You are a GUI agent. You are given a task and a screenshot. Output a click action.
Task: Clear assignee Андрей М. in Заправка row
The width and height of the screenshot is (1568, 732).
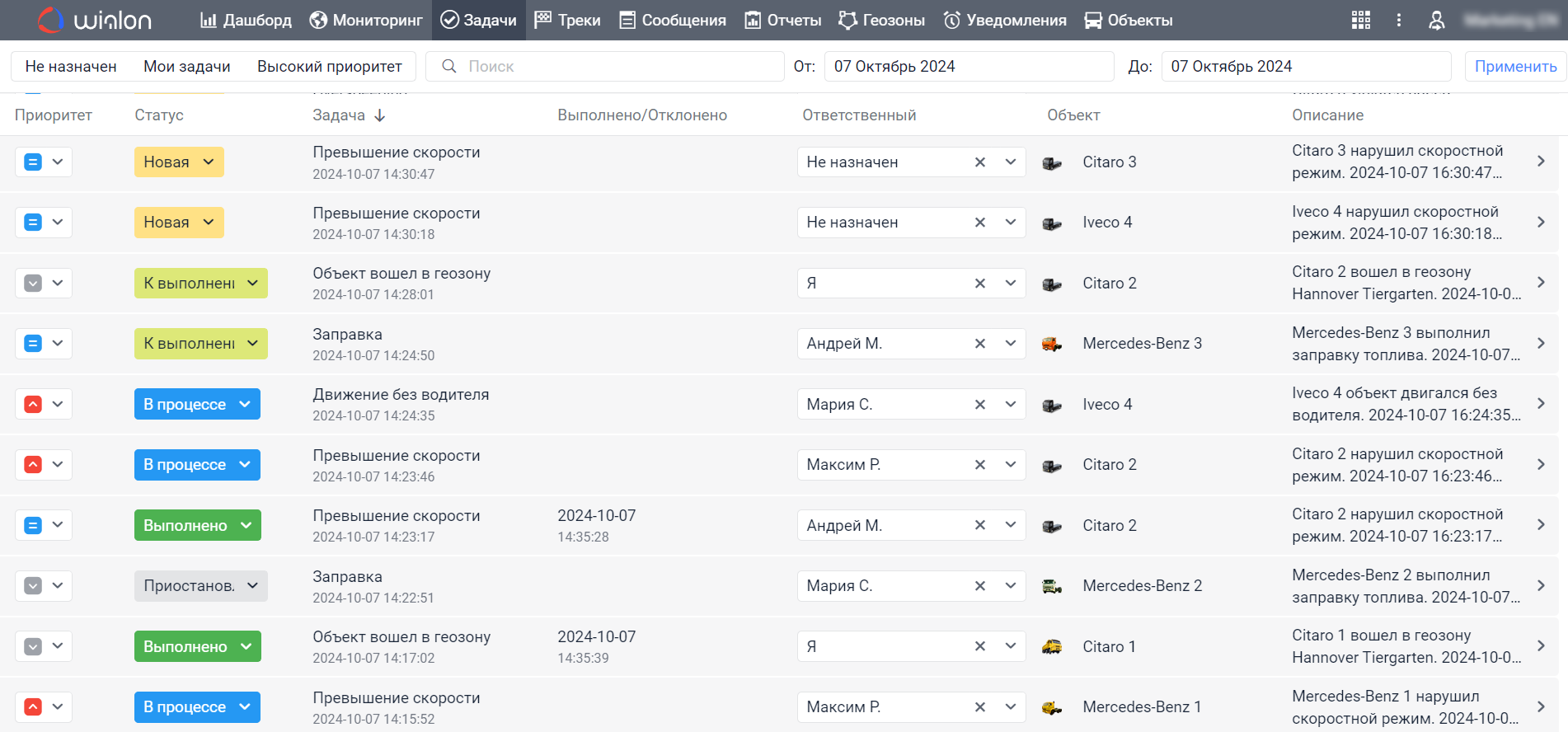pyautogui.click(x=980, y=344)
